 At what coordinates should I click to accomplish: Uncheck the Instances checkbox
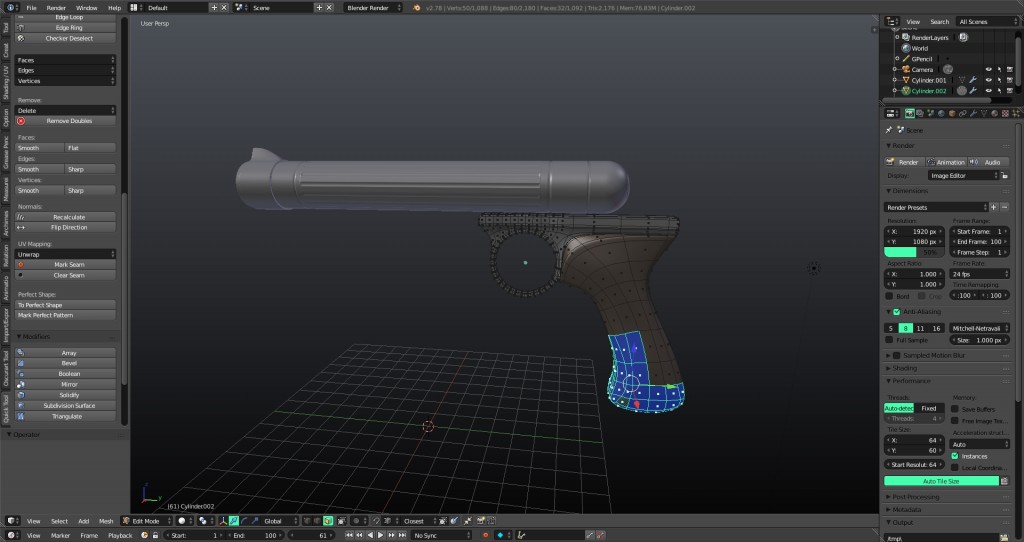(x=954, y=456)
